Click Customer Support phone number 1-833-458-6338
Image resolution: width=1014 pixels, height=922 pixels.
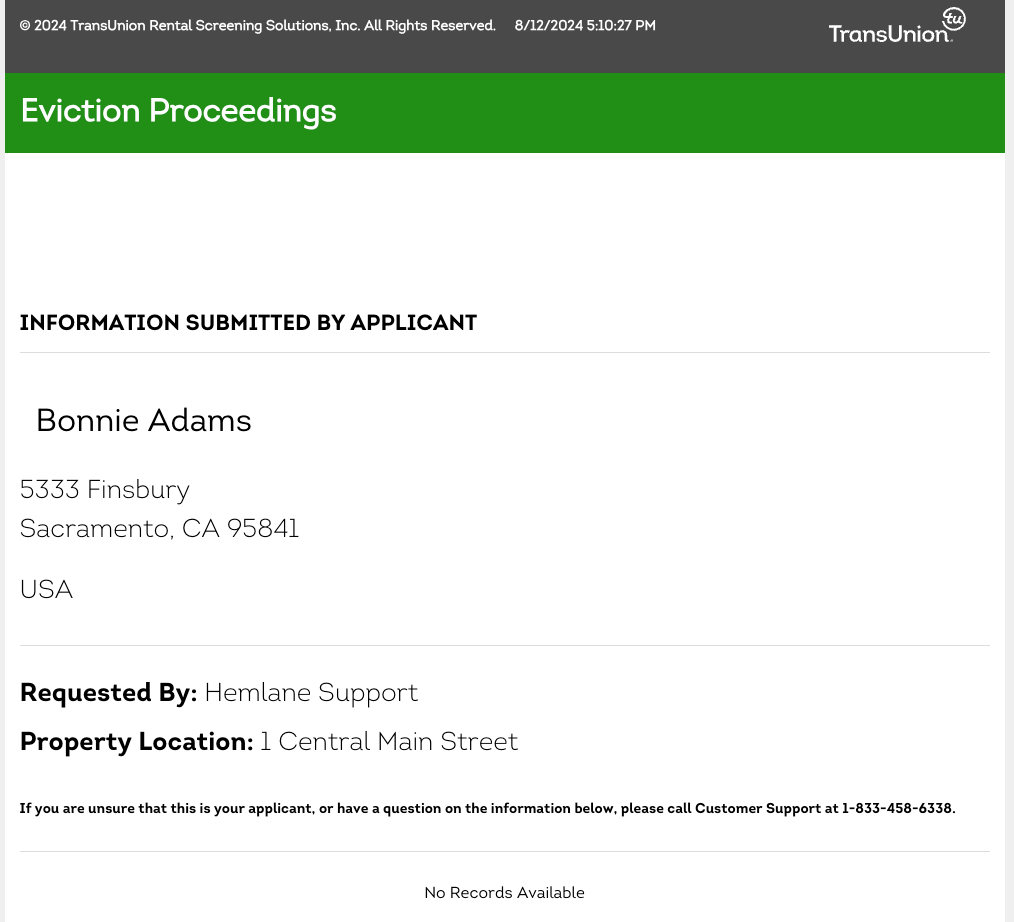click(x=897, y=808)
